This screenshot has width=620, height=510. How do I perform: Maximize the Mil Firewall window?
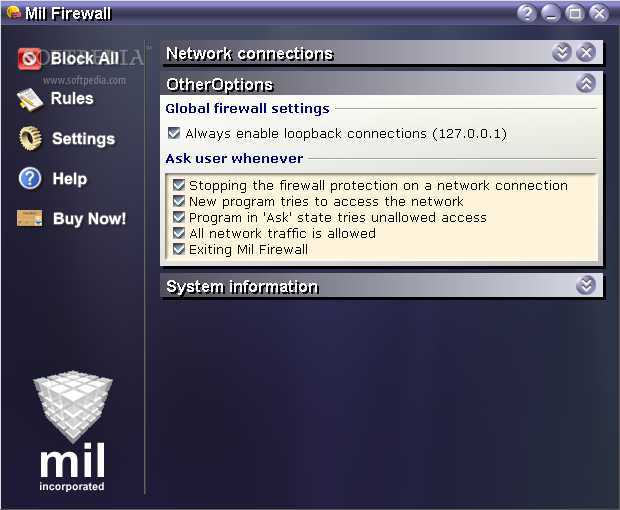pyautogui.click(x=575, y=13)
